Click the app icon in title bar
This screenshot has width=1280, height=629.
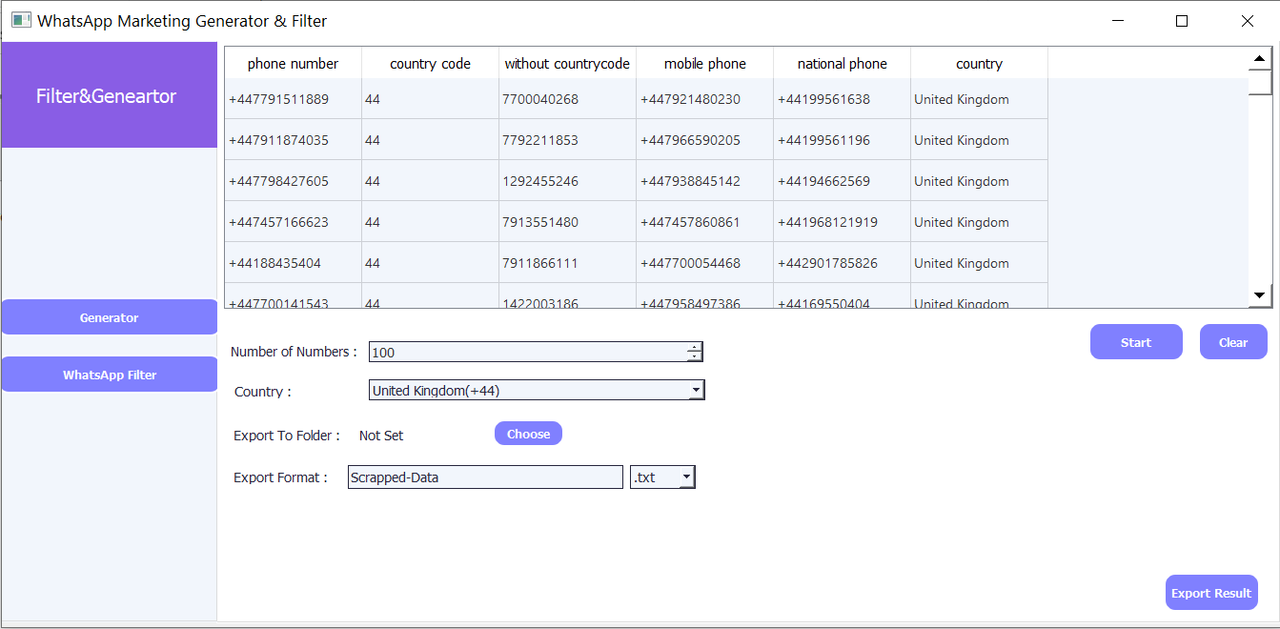pos(21,20)
